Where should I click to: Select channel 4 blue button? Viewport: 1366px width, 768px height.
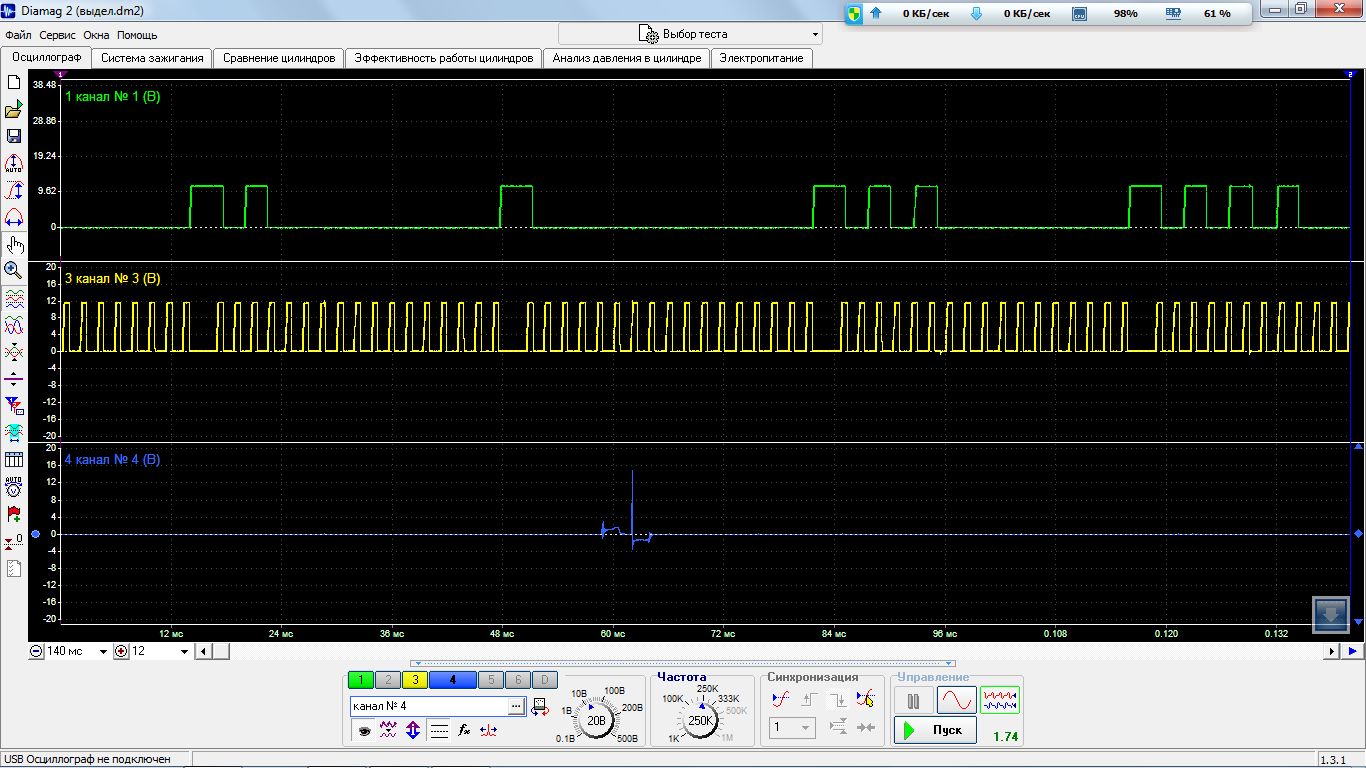coord(452,680)
